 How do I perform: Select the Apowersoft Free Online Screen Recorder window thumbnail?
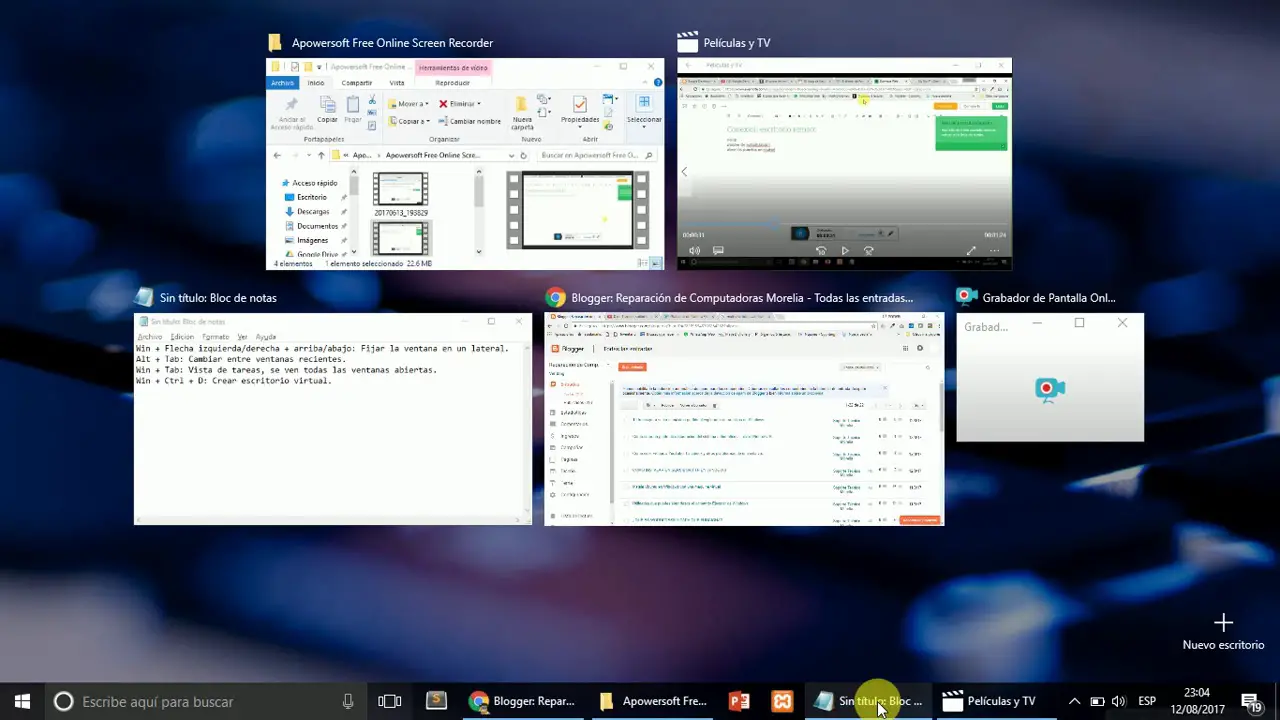(465, 164)
